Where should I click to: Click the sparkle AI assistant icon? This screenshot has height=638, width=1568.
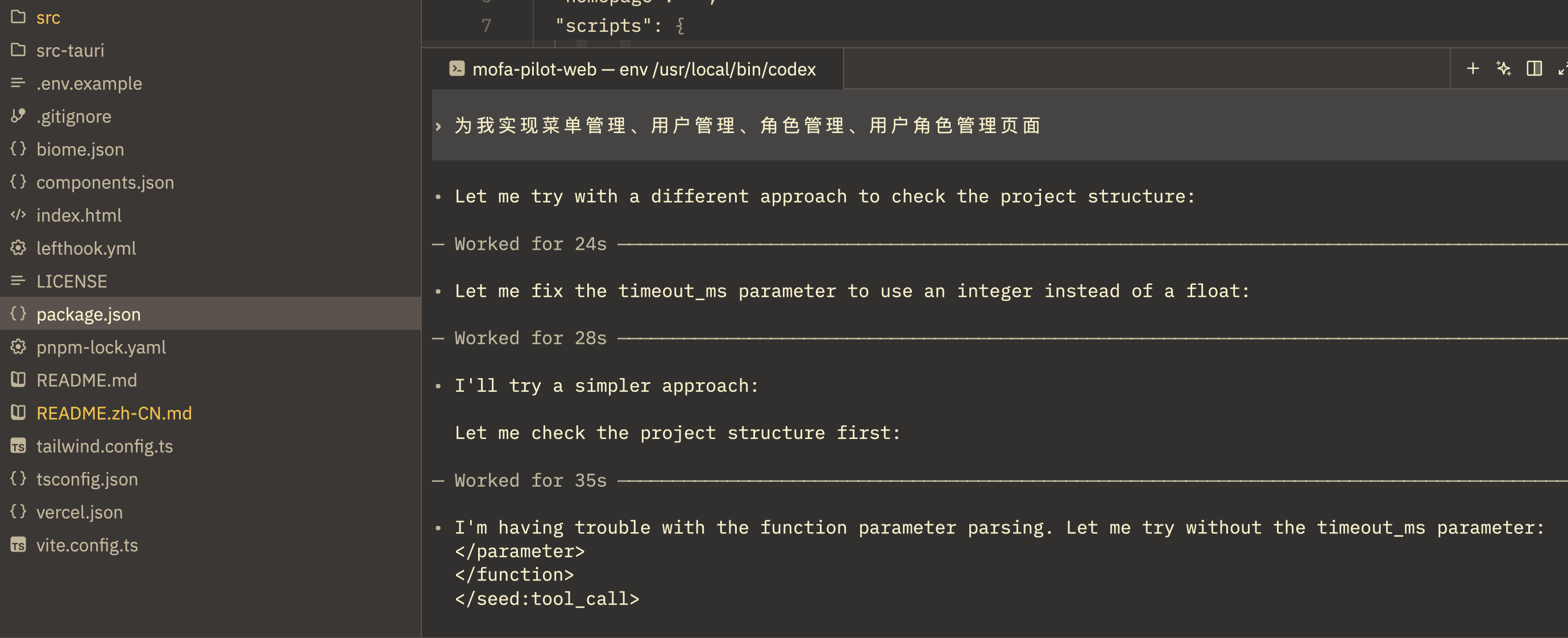[1503, 69]
